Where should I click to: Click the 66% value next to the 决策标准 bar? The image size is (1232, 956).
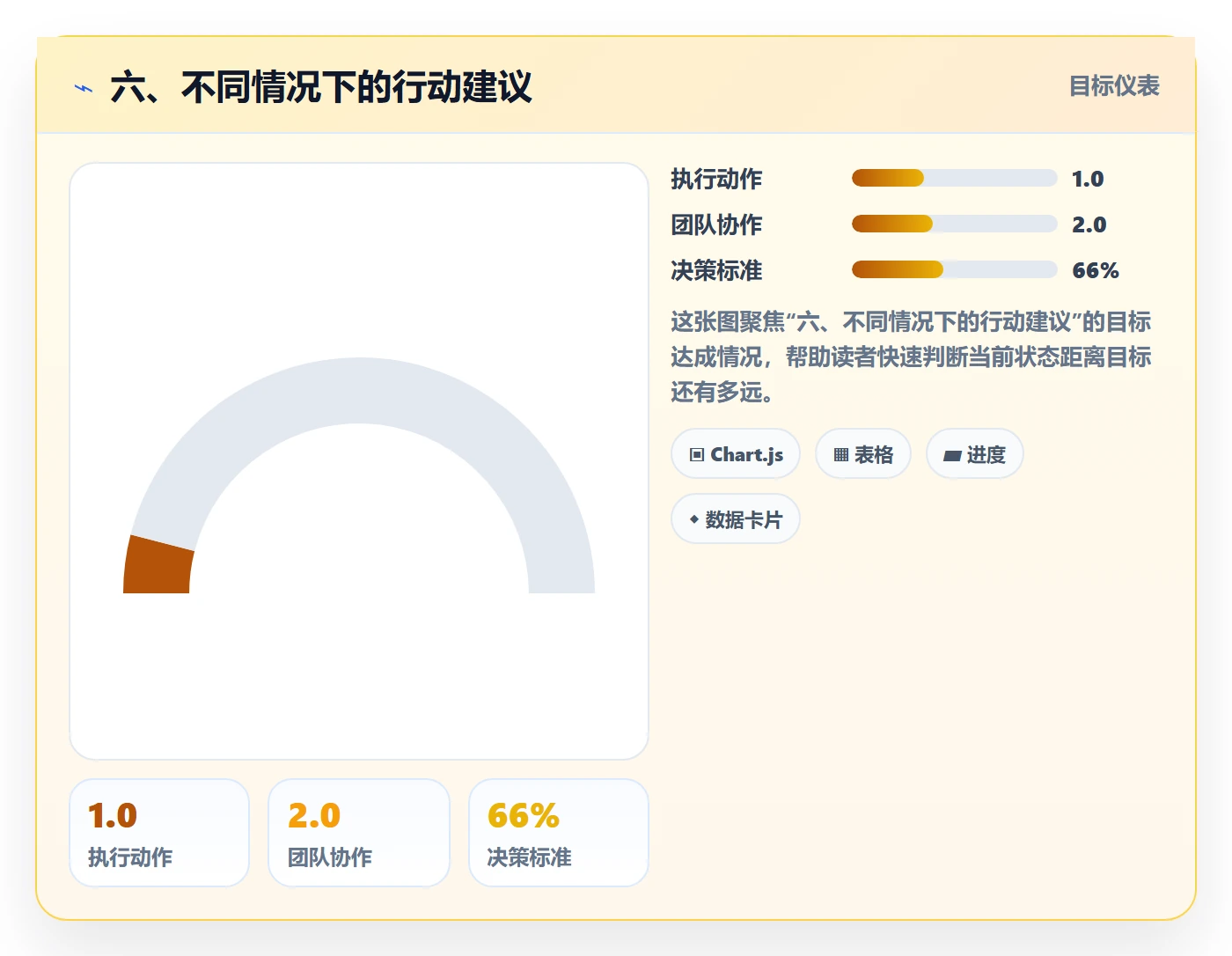tap(1096, 270)
